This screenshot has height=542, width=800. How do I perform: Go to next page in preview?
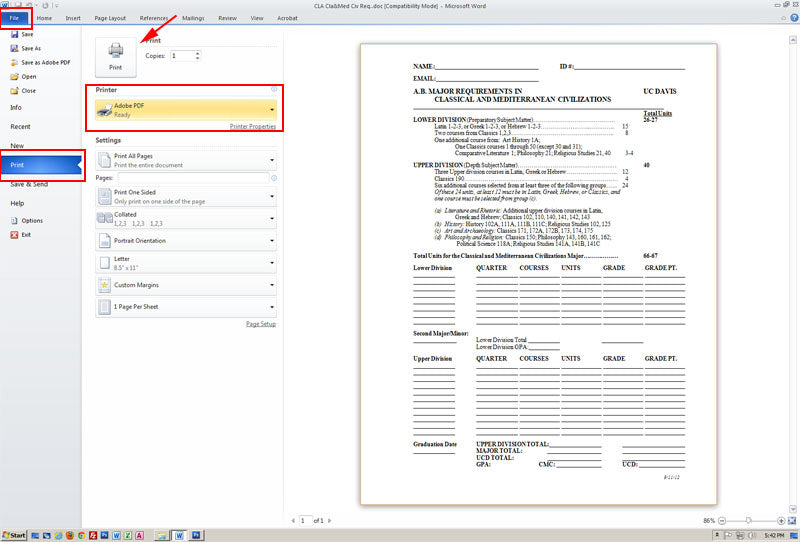point(331,521)
